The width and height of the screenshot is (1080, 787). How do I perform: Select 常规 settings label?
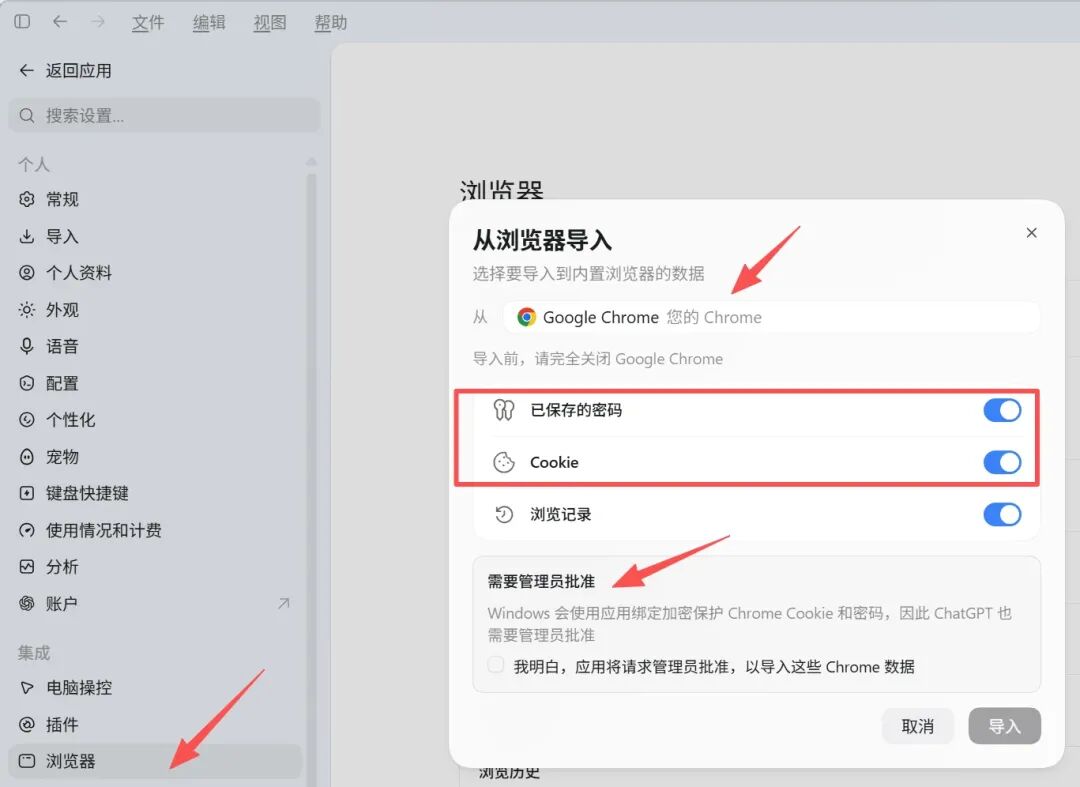click(62, 199)
